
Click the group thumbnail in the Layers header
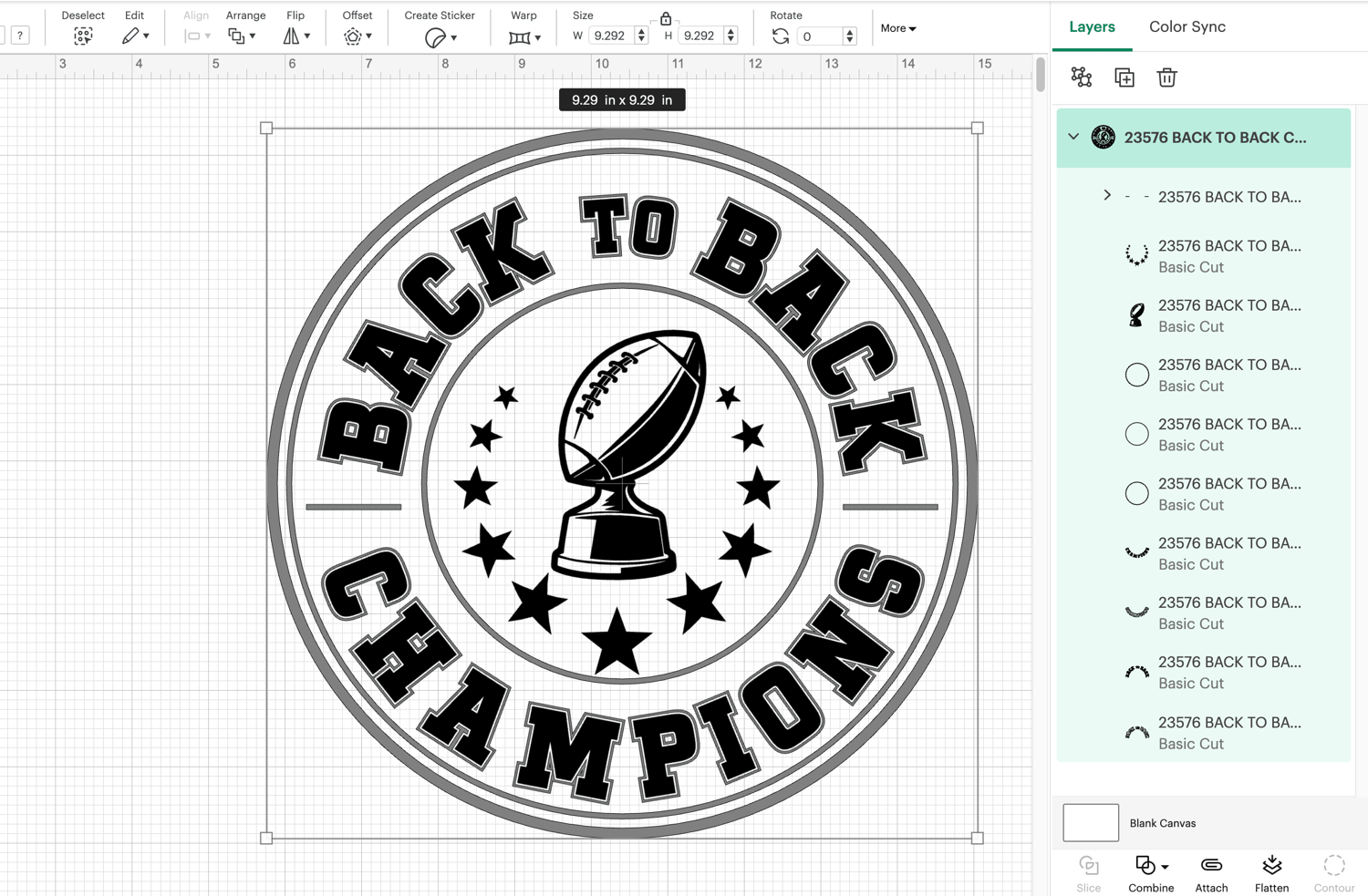[x=1104, y=138]
